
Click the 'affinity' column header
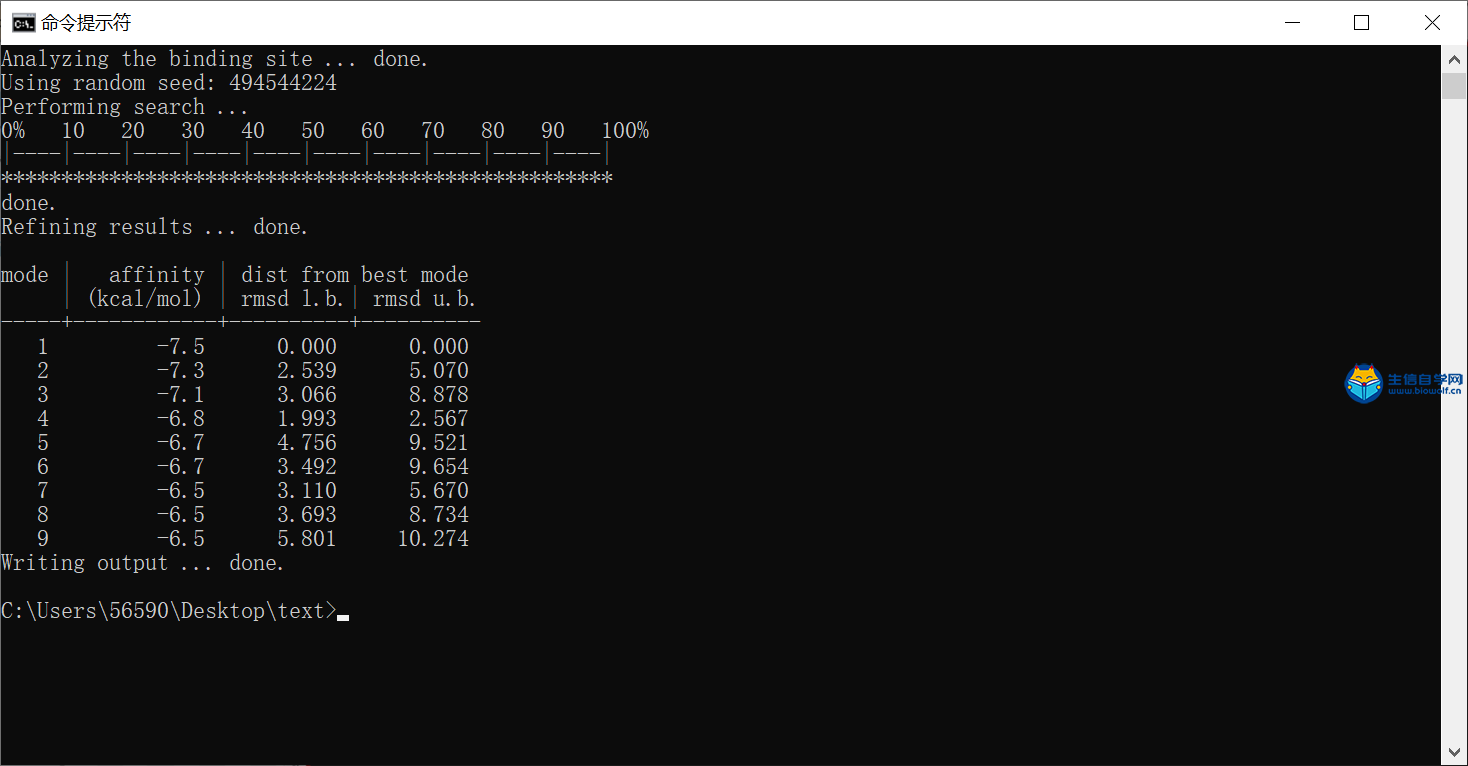pyautogui.click(x=157, y=275)
